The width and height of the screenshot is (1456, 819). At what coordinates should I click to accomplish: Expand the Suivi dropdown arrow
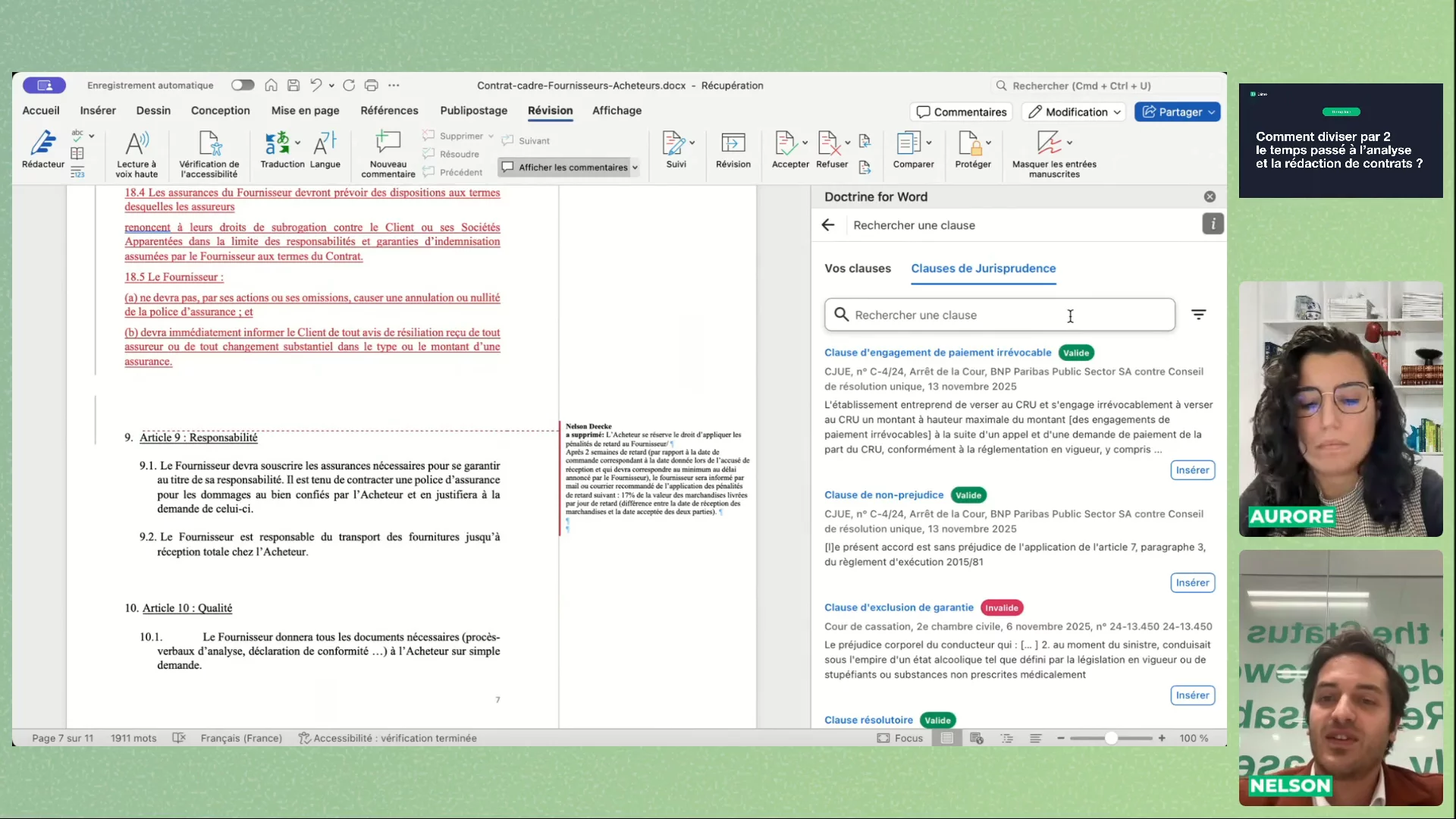(x=692, y=143)
